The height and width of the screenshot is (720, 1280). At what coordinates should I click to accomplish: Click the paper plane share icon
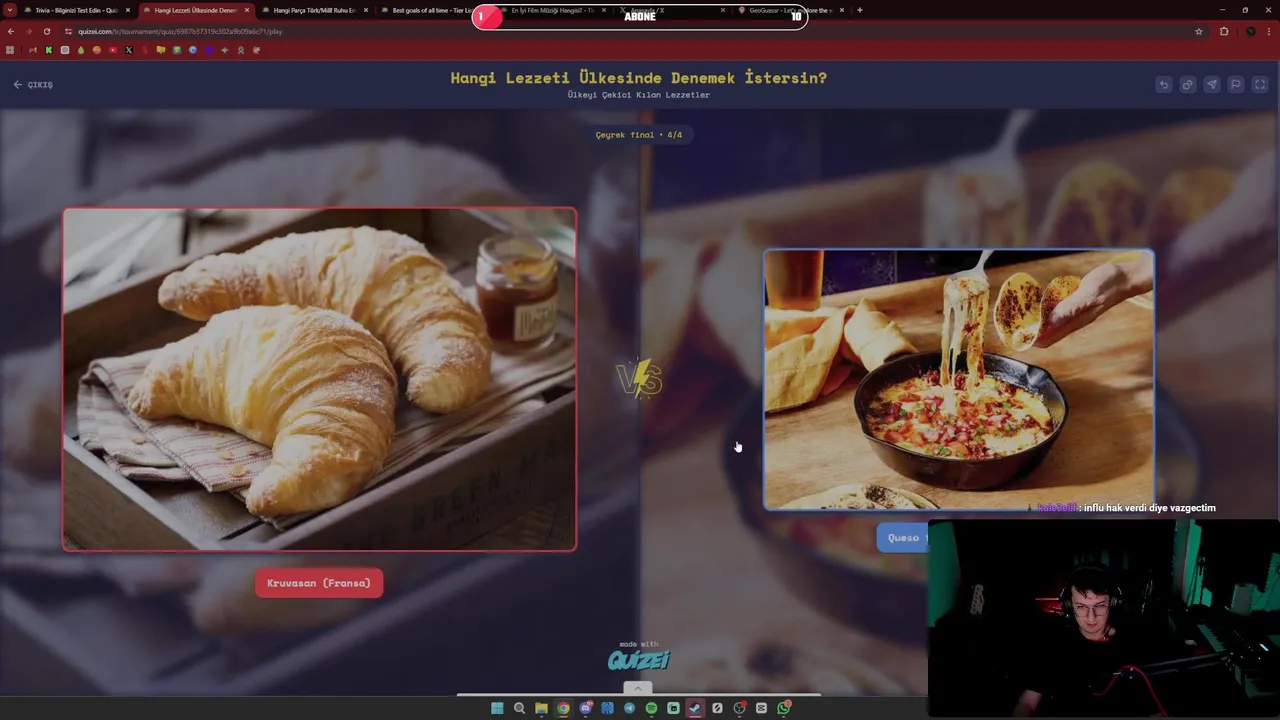pyautogui.click(x=1211, y=85)
